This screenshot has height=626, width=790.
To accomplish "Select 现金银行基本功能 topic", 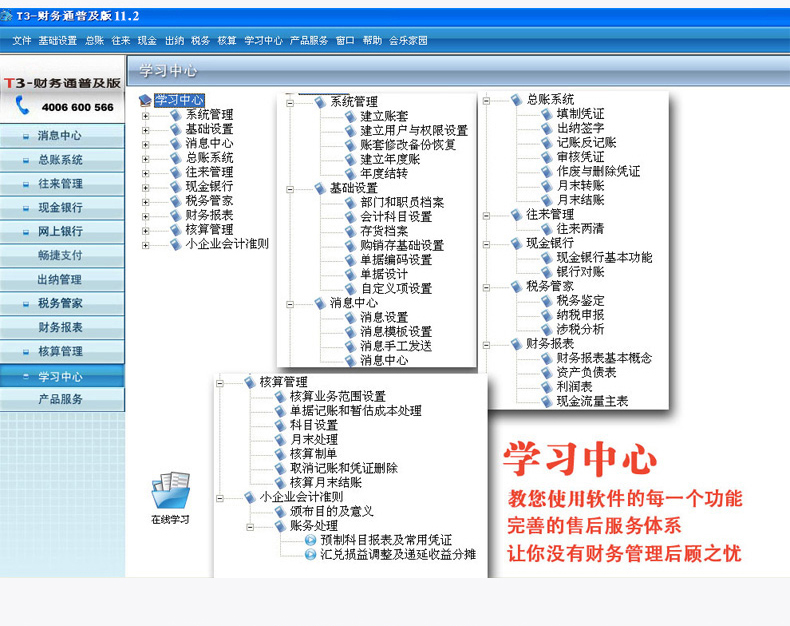I will pyautogui.click(x=604, y=258).
